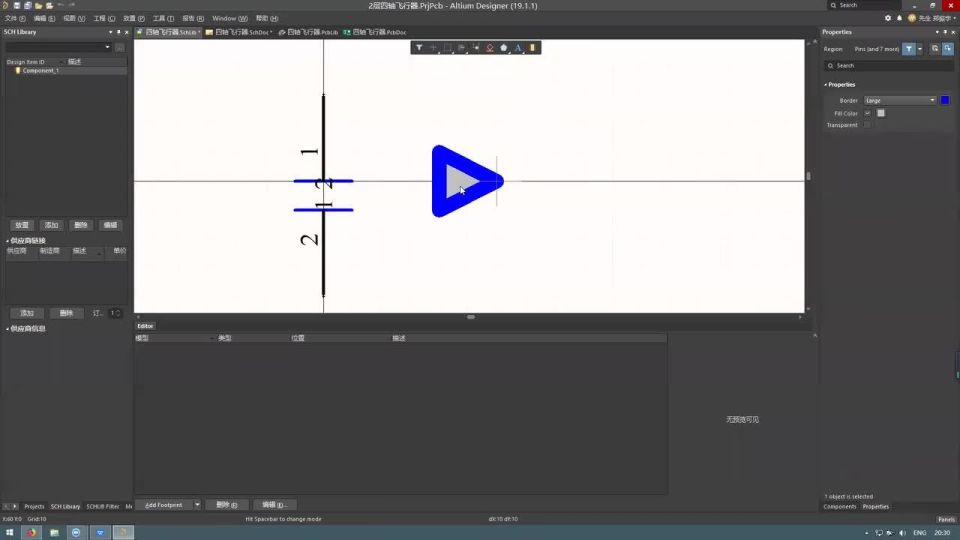Open the SCH Library panel options arrow
Image resolution: width=960 pixels, height=540 pixels.
(x=111, y=32)
